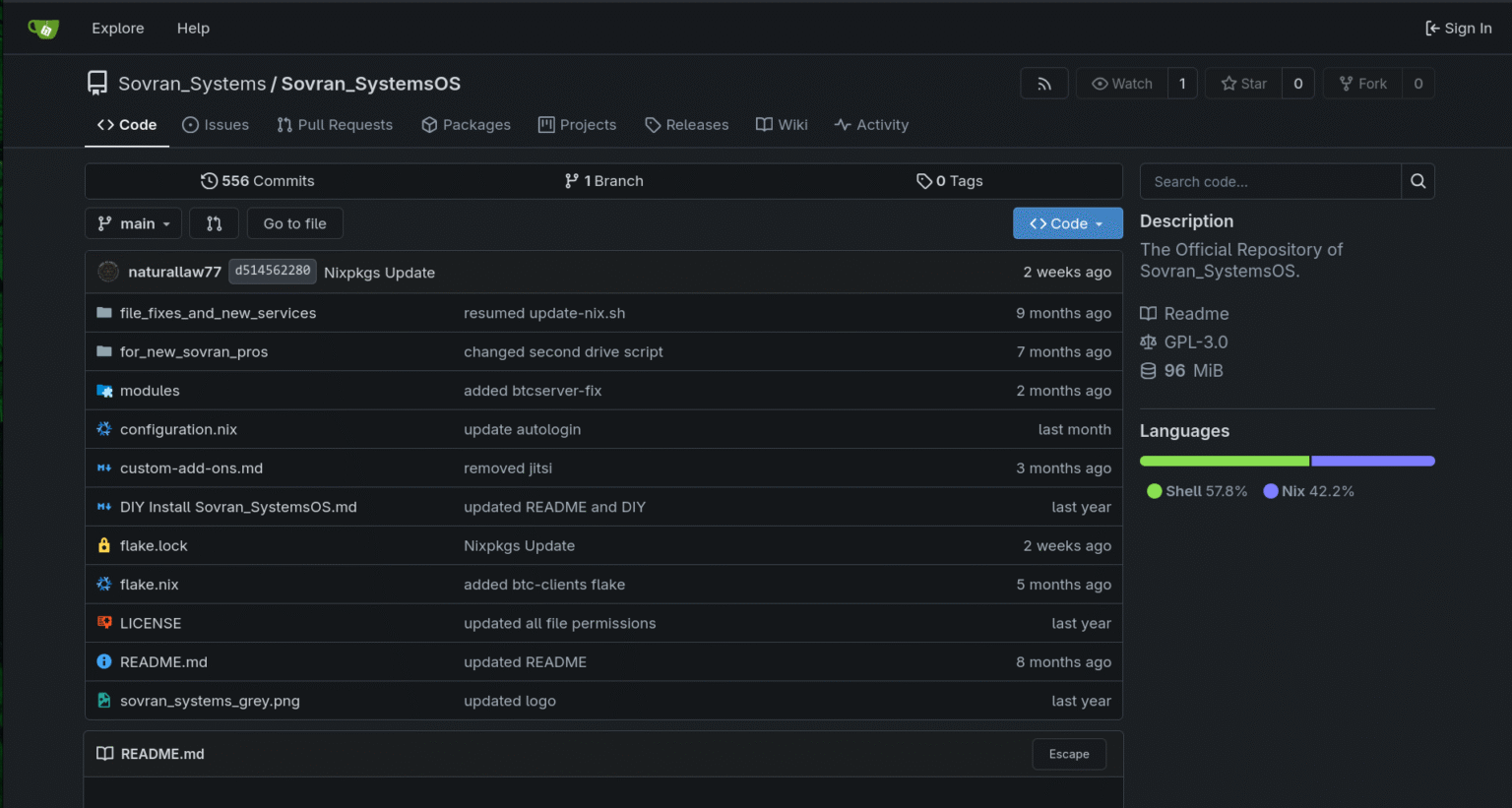Screen dimensions: 1512x808
Task: Open Help in top navigation
Action: (x=193, y=29)
